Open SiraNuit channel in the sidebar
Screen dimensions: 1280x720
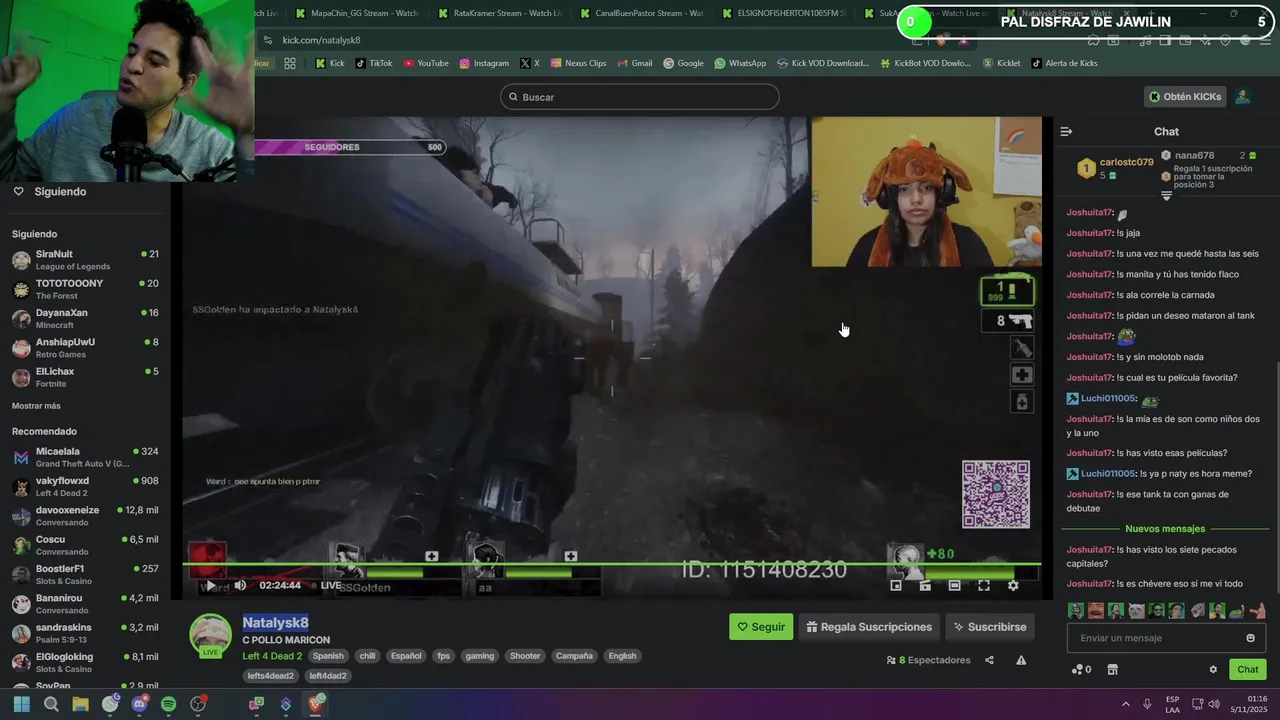tap(85, 260)
